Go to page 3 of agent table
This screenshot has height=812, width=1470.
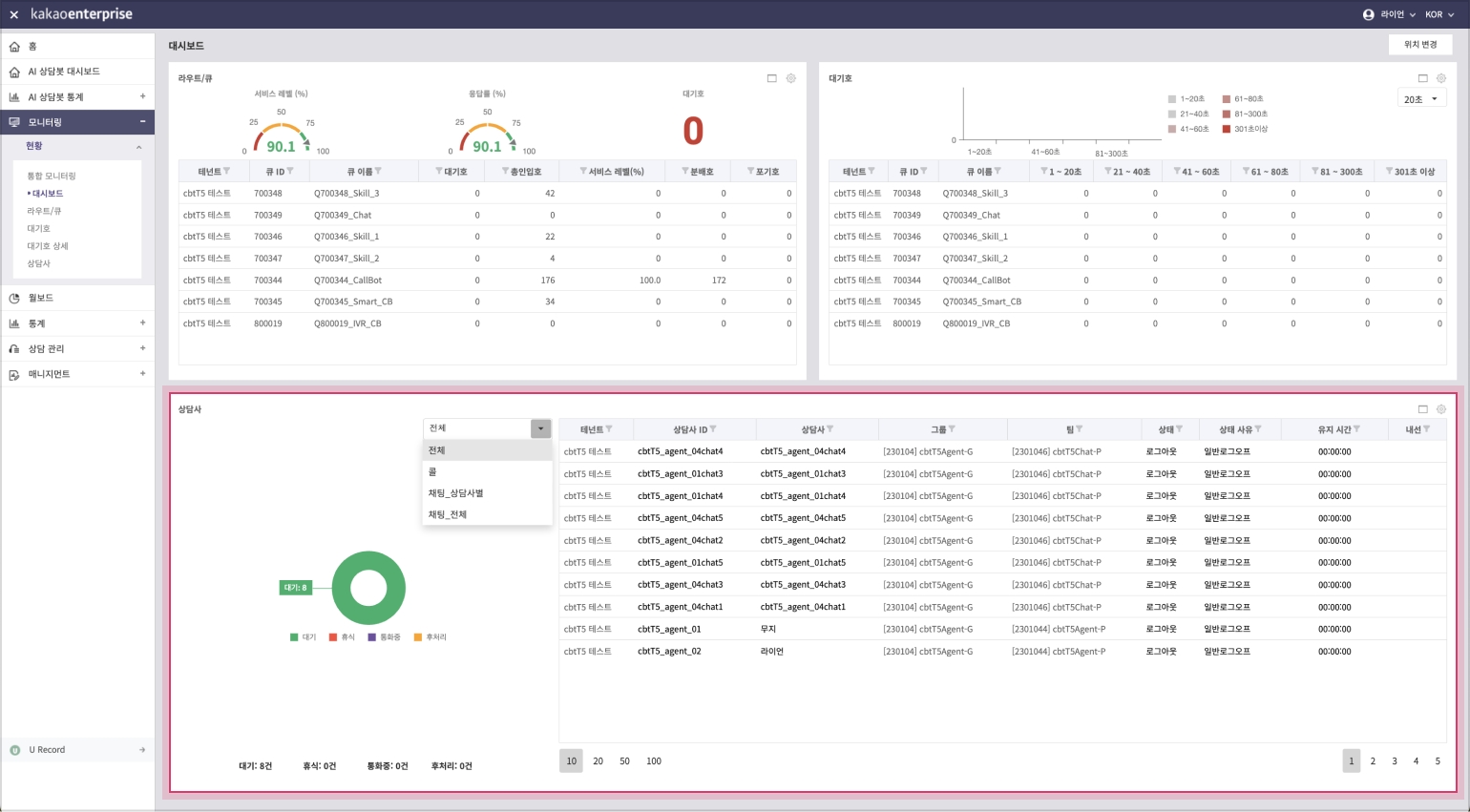1394,760
